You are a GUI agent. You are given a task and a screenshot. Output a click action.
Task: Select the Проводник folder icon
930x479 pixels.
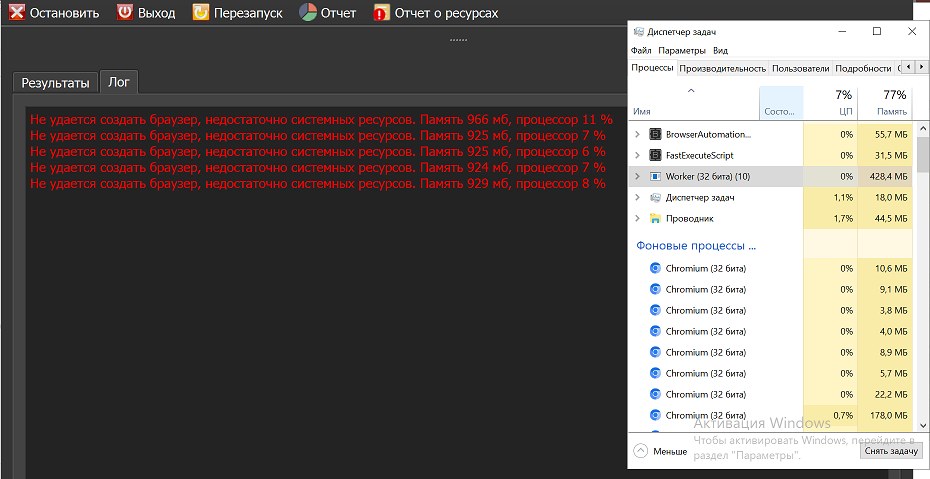pyautogui.click(x=656, y=218)
